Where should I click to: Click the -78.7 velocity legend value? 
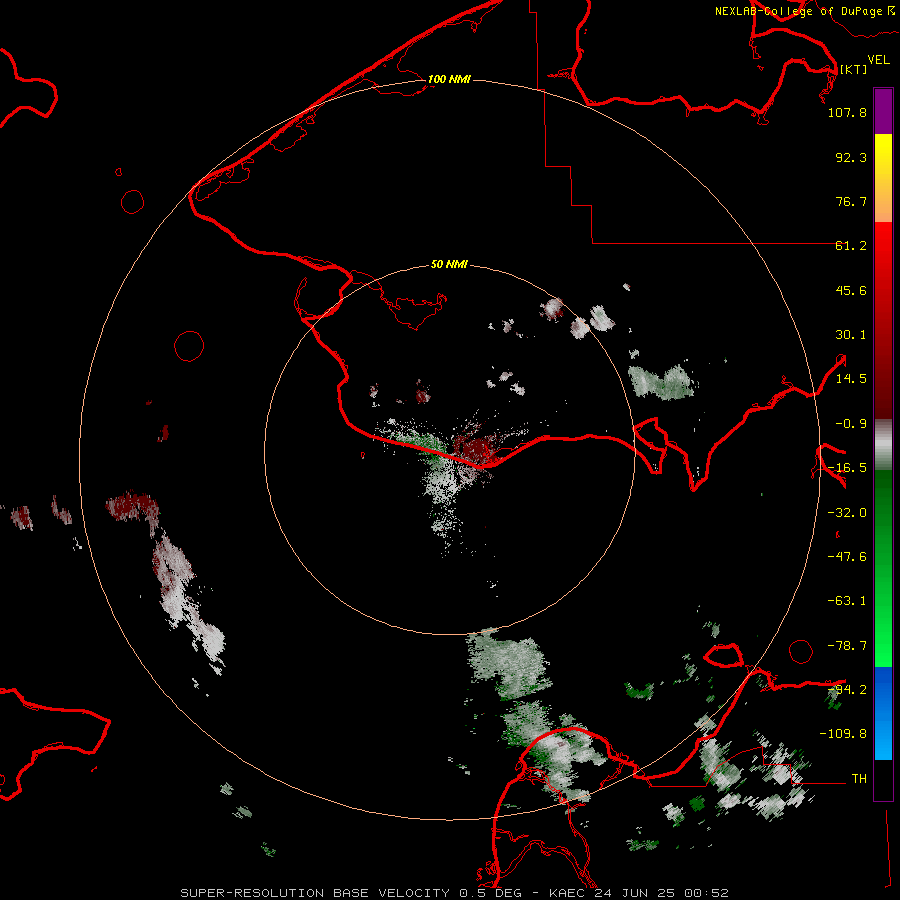point(847,646)
